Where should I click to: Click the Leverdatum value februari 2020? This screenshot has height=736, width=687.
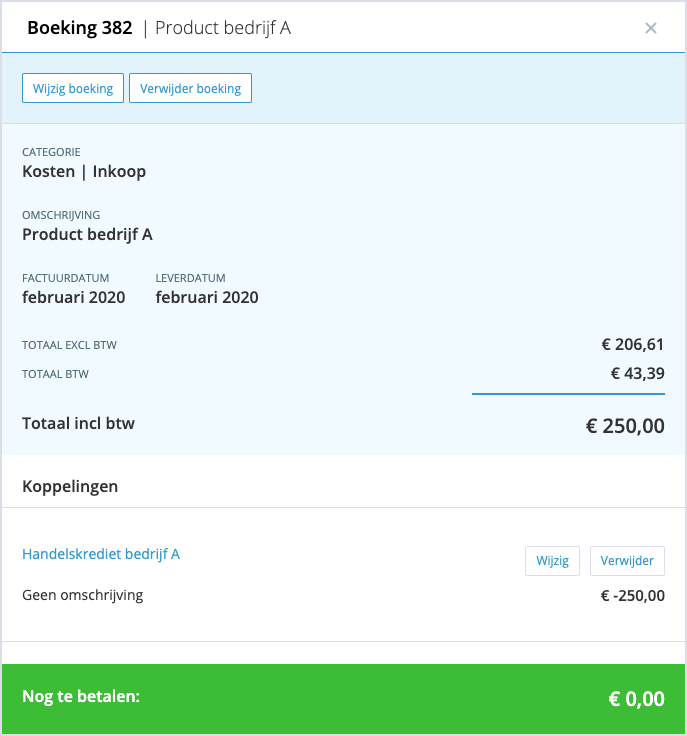click(207, 297)
